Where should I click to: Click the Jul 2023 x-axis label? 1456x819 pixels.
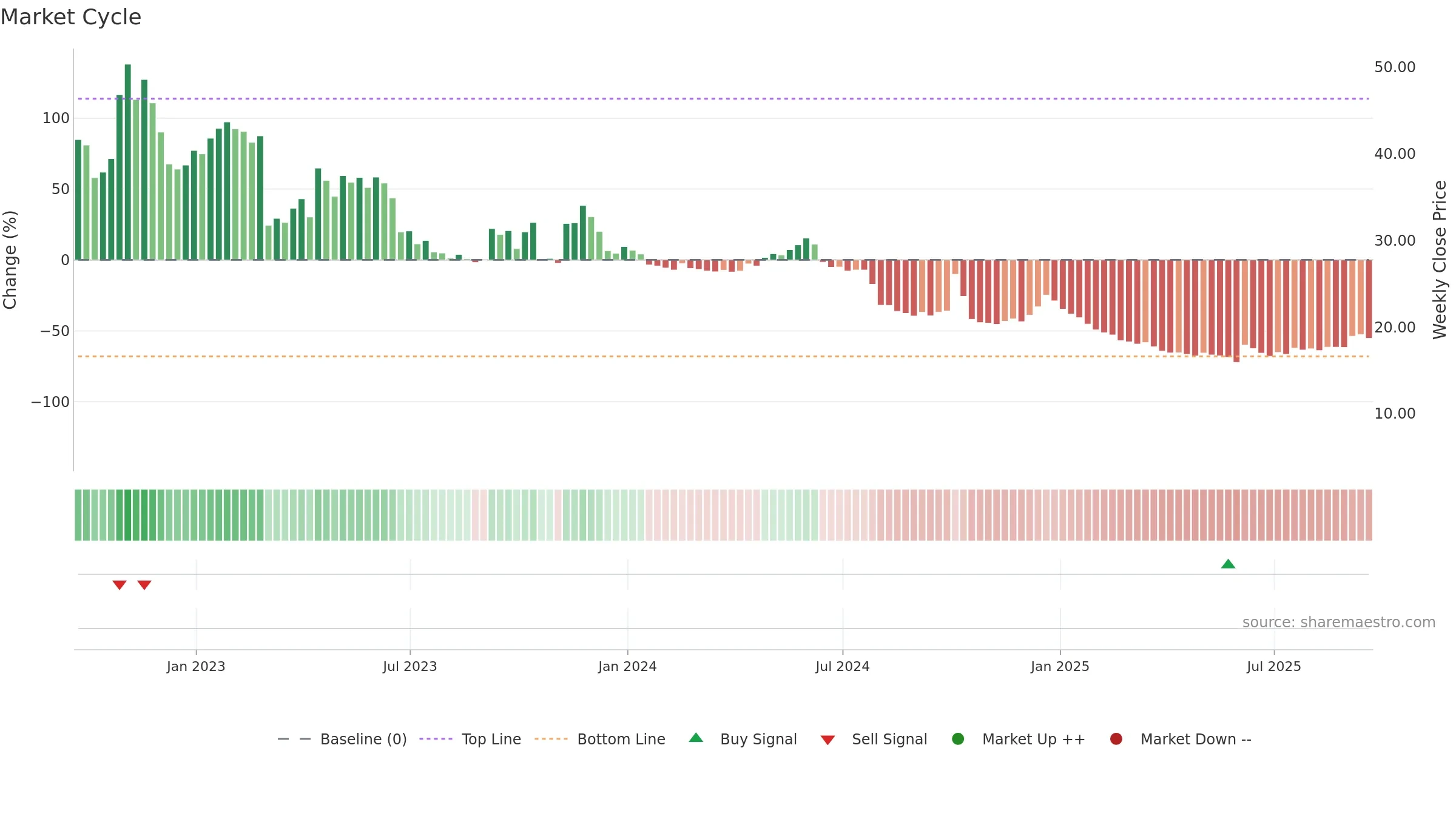pos(410,667)
